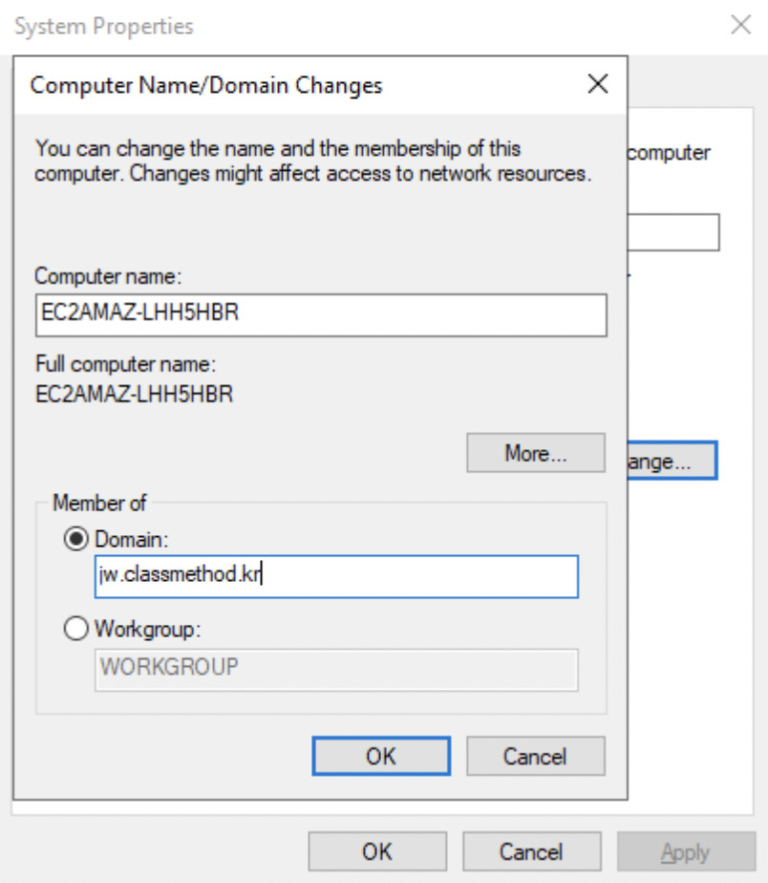Viewport: 768px width, 883px height.
Task: Click the System Properties window title
Action: (104, 26)
